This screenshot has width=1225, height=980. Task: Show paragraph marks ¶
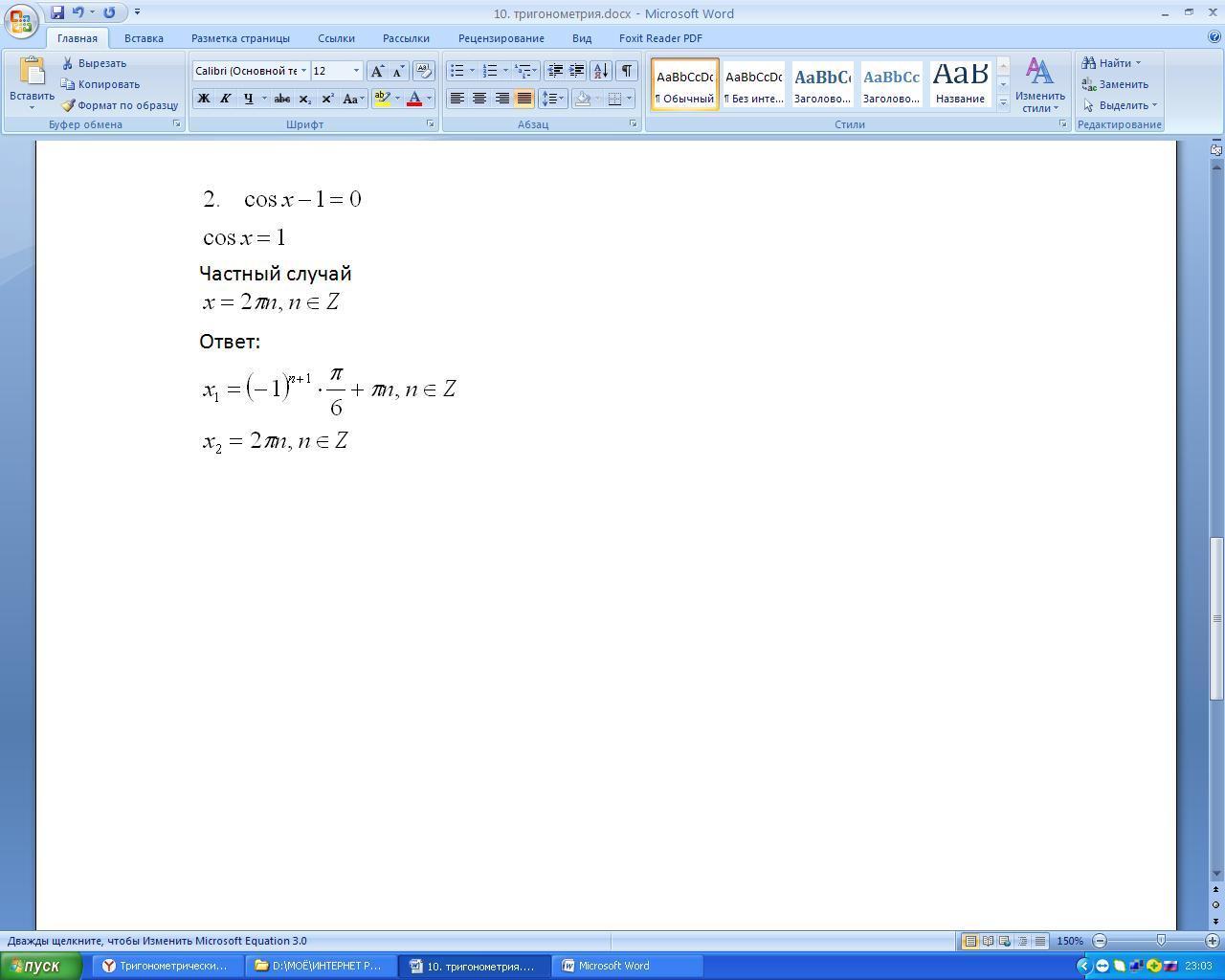[627, 71]
